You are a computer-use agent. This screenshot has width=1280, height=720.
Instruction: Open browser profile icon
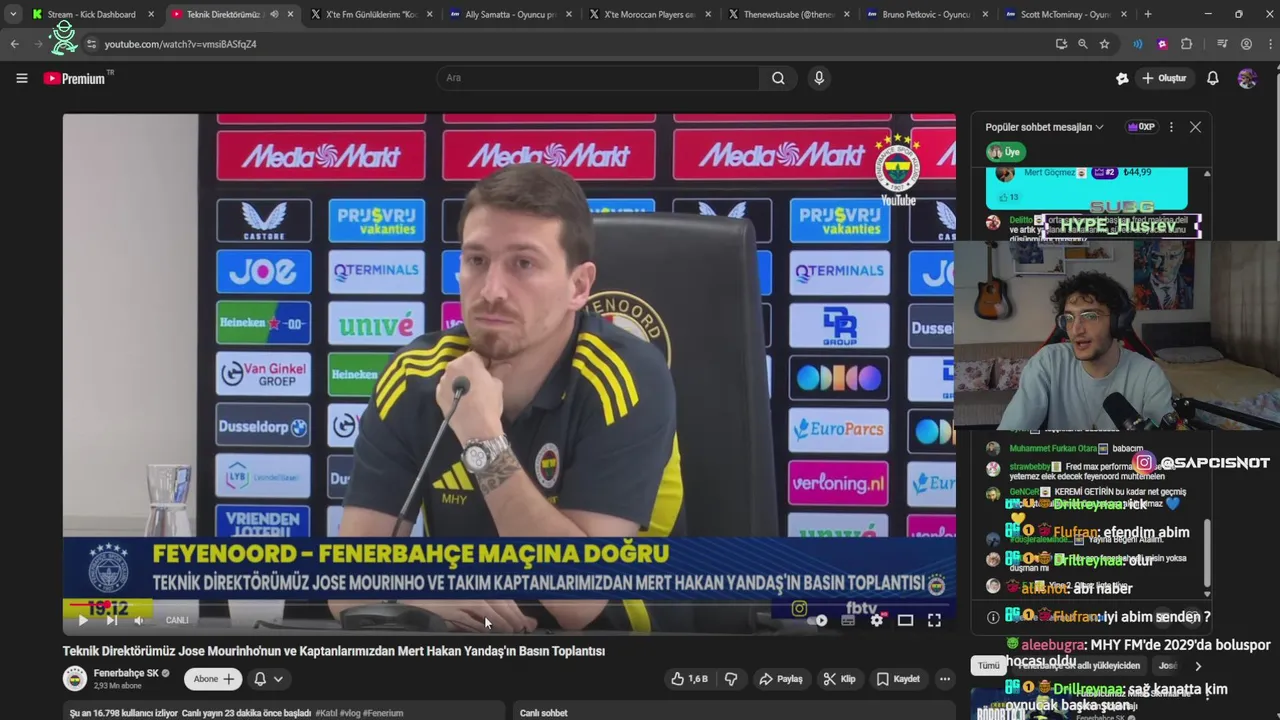[1246, 44]
